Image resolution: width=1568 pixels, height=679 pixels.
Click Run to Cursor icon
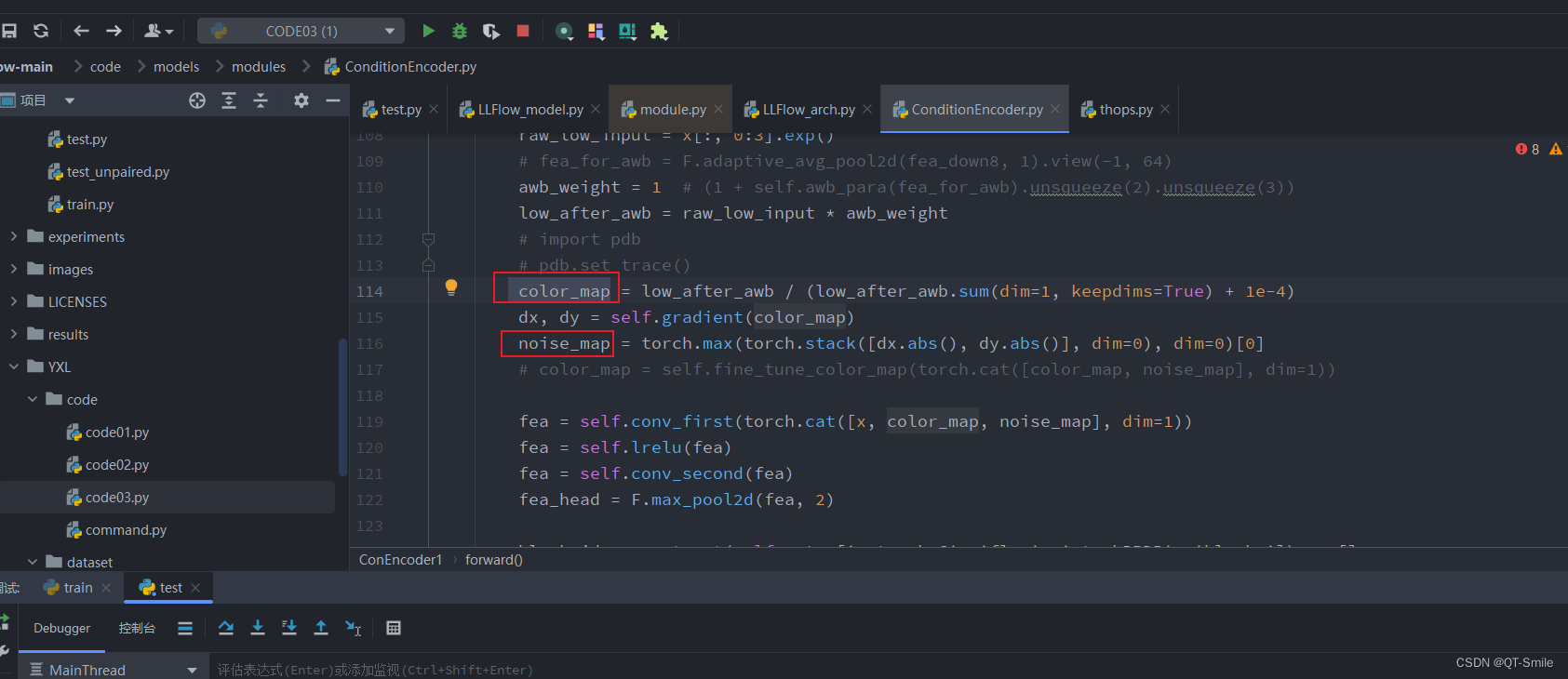pos(353,628)
